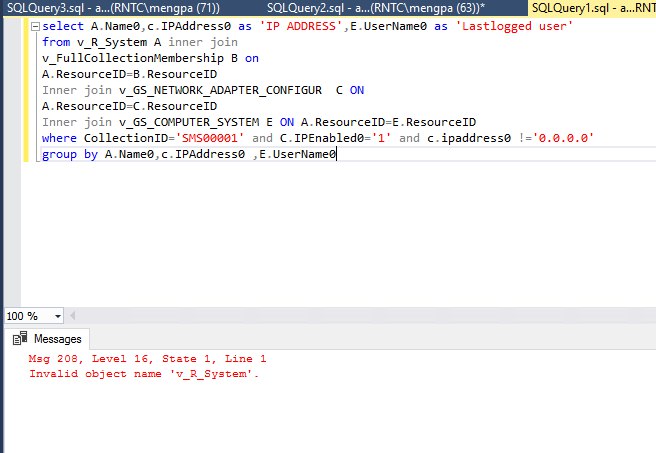Click 'E.UserName0' at end of group by
The image size is (656, 453).
[297, 155]
